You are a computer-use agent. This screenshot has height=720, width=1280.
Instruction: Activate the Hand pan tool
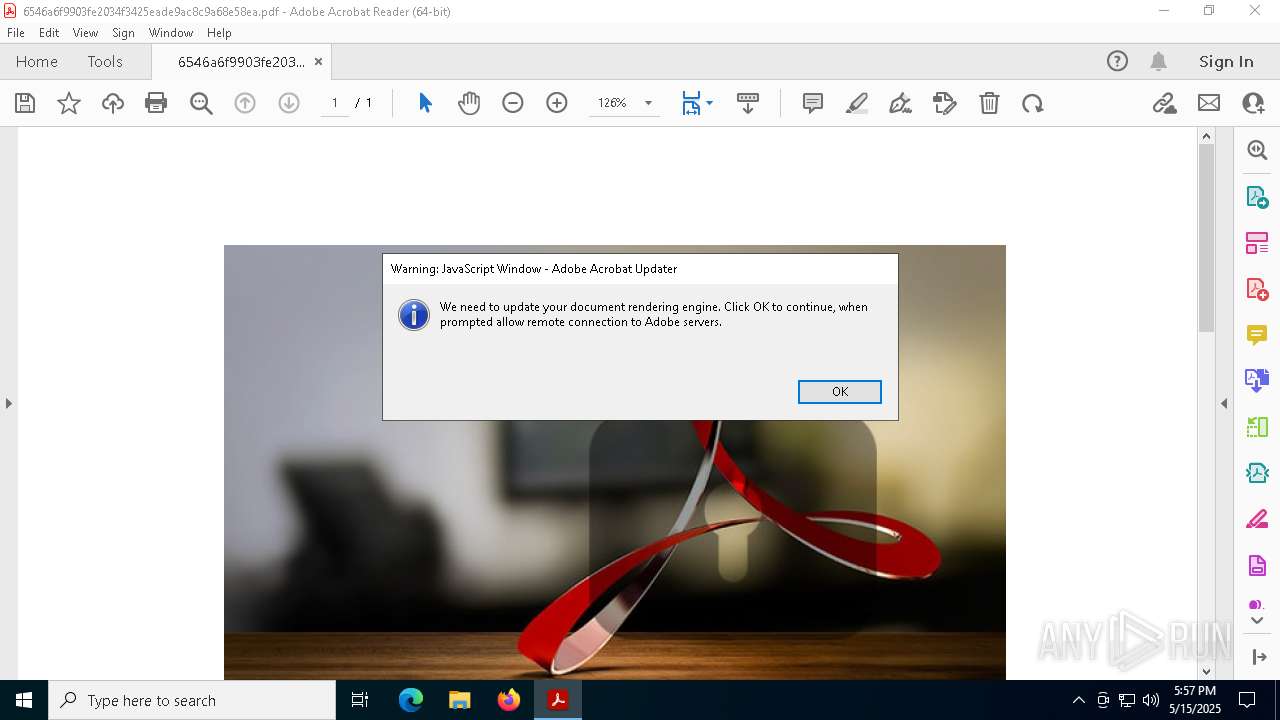click(x=469, y=103)
